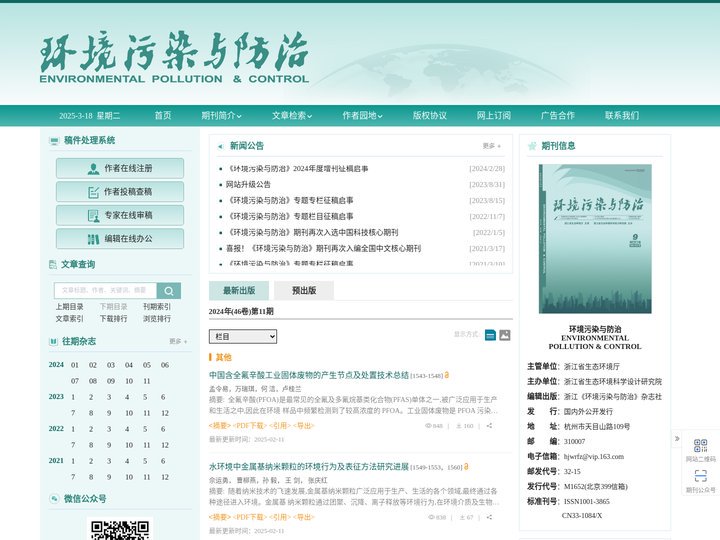Open 版权协议 navigation item

pyautogui.click(x=430, y=116)
